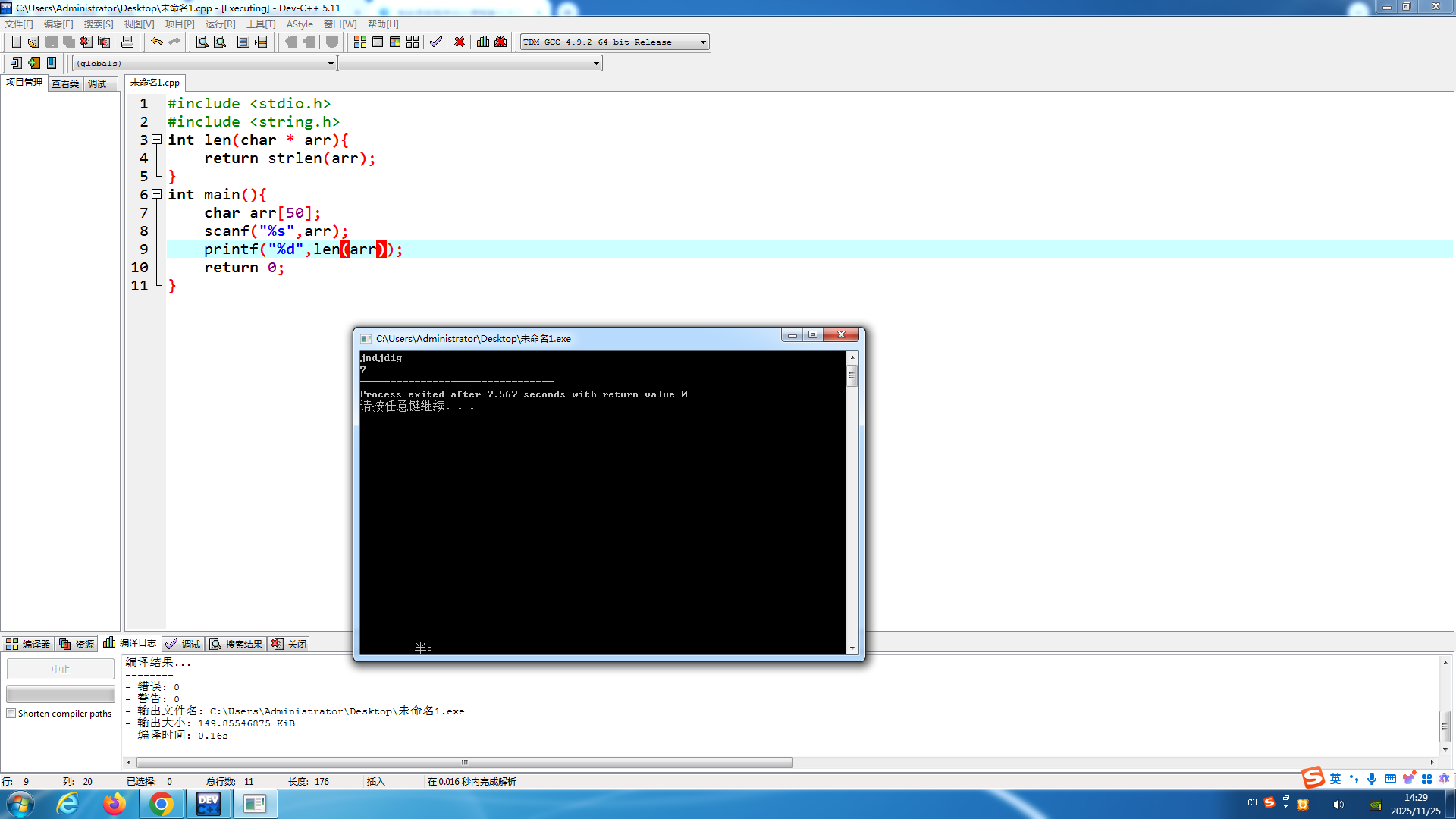Click the 关闭 button in bottom panel

tap(290, 644)
